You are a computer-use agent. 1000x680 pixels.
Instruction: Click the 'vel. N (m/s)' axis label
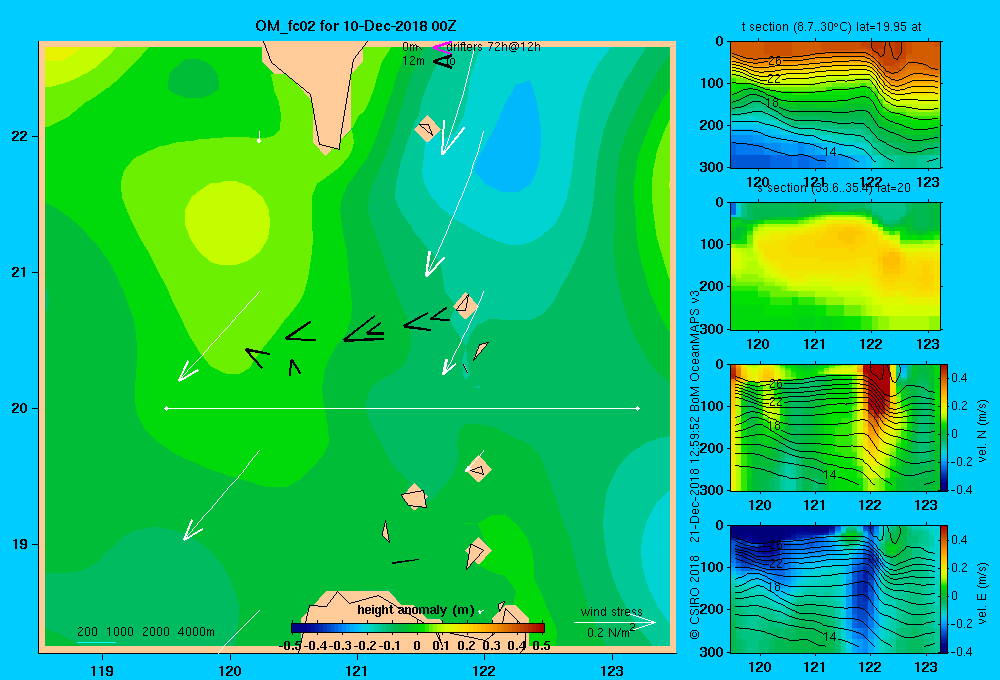click(x=983, y=431)
